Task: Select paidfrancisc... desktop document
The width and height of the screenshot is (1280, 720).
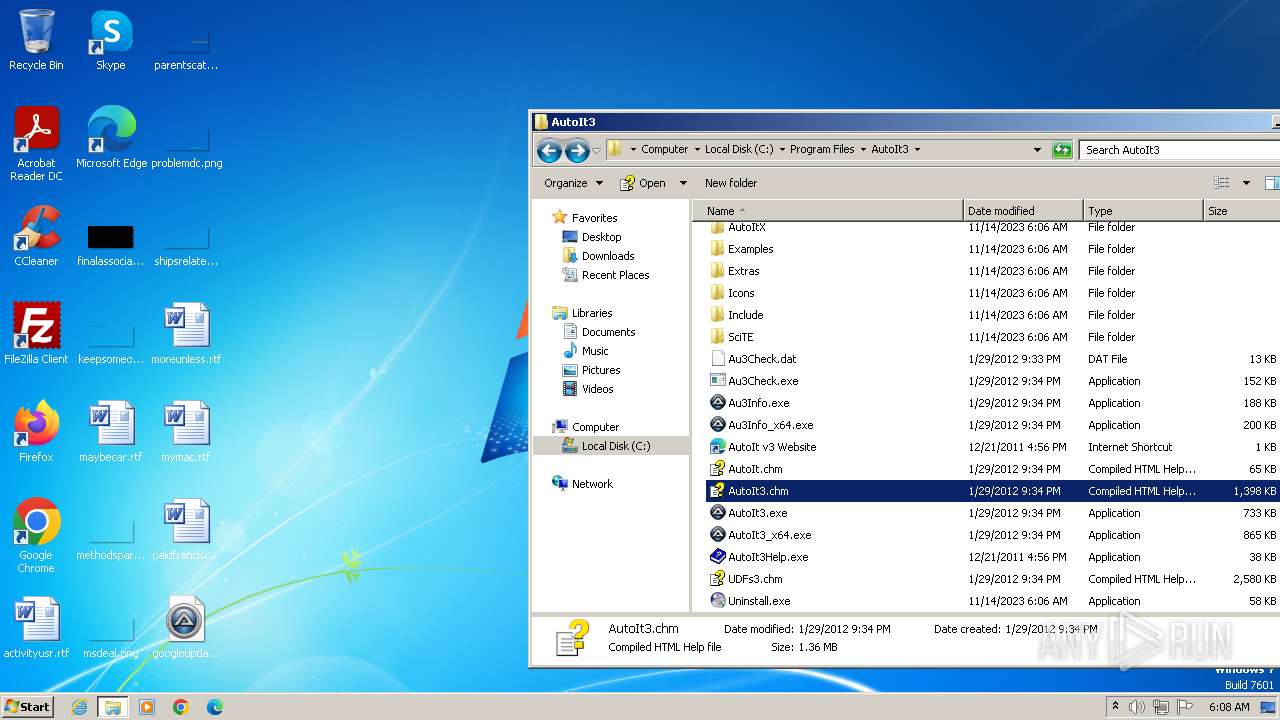Action: [186, 530]
